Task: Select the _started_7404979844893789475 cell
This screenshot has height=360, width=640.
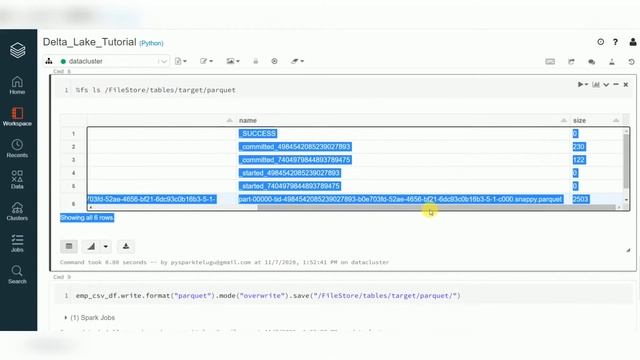Action: point(290,186)
